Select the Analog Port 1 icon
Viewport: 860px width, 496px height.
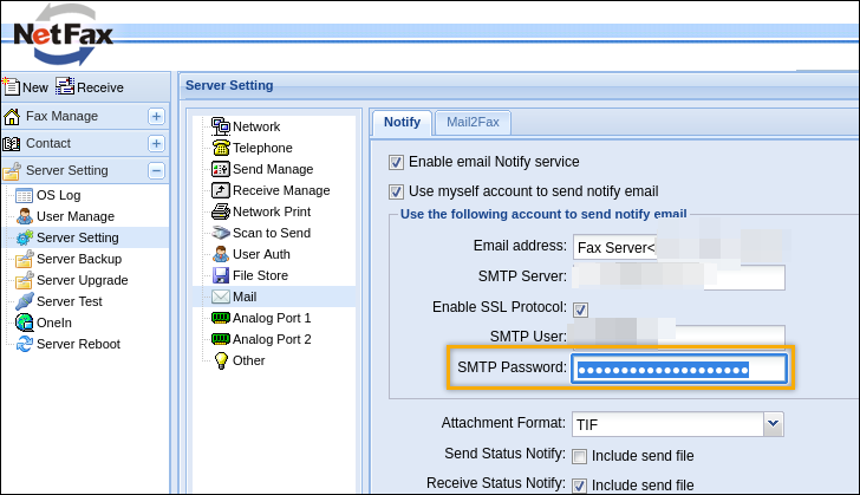click(221, 318)
